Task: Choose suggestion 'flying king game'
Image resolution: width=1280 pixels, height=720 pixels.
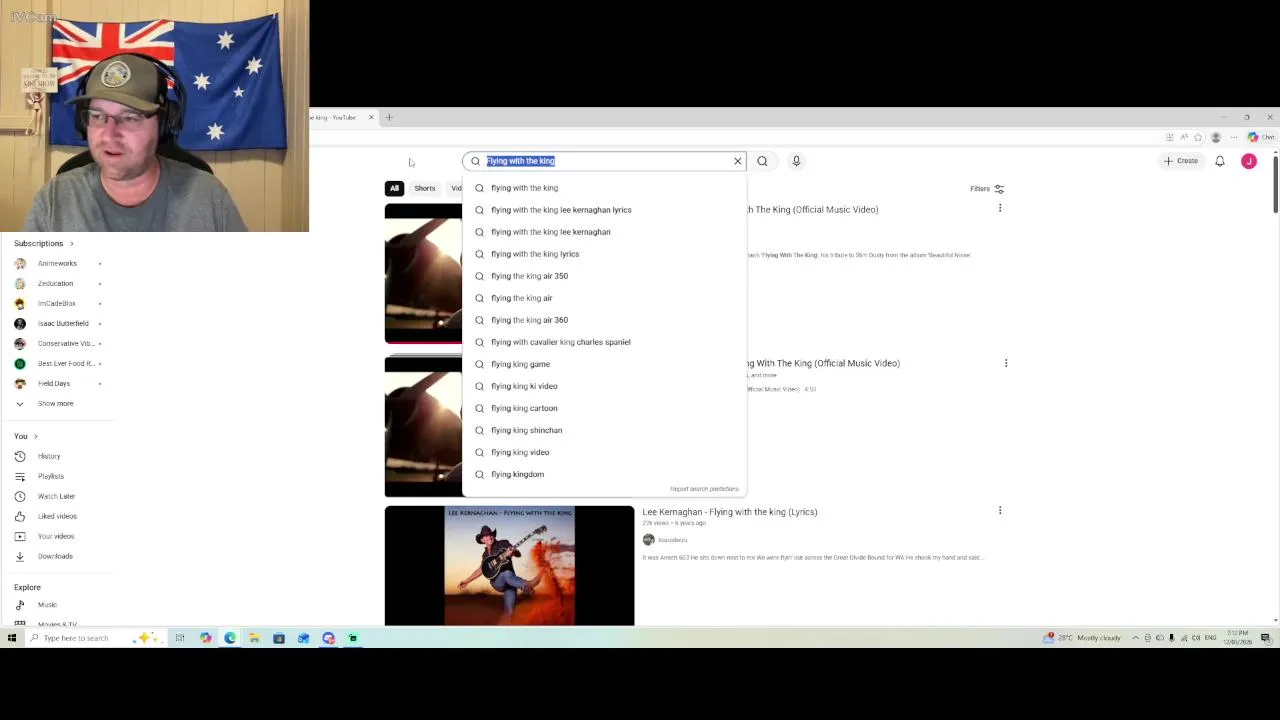Action: click(604, 364)
